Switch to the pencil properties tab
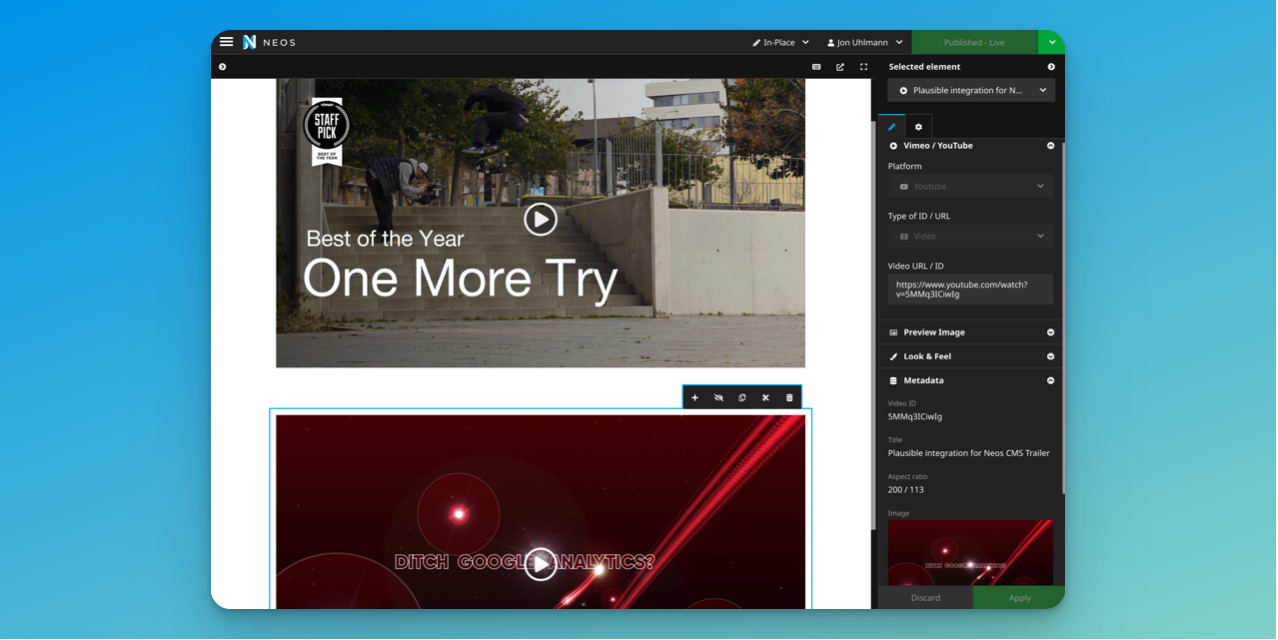 click(x=892, y=127)
